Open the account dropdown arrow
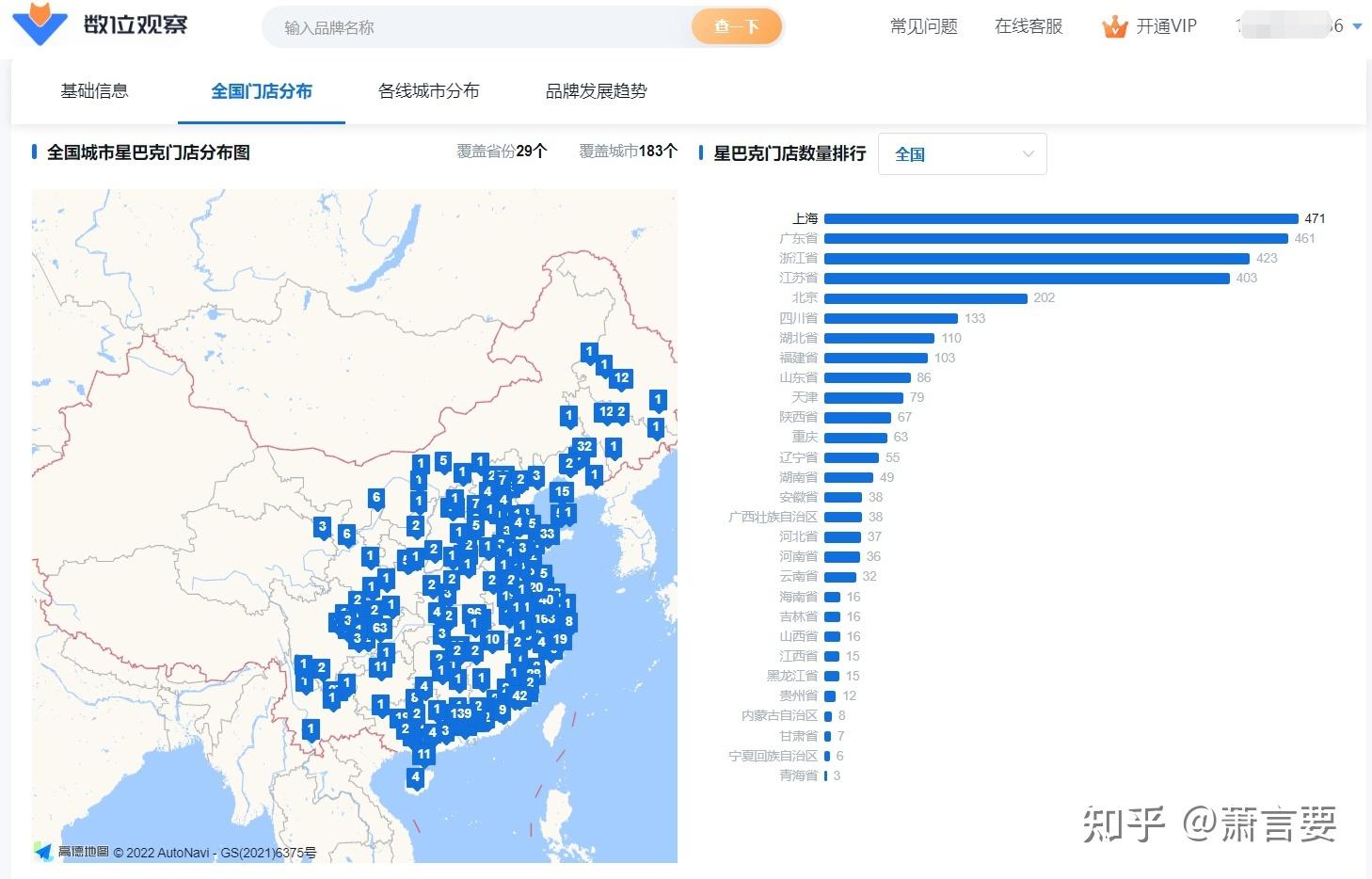1372x879 pixels. click(x=1357, y=26)
